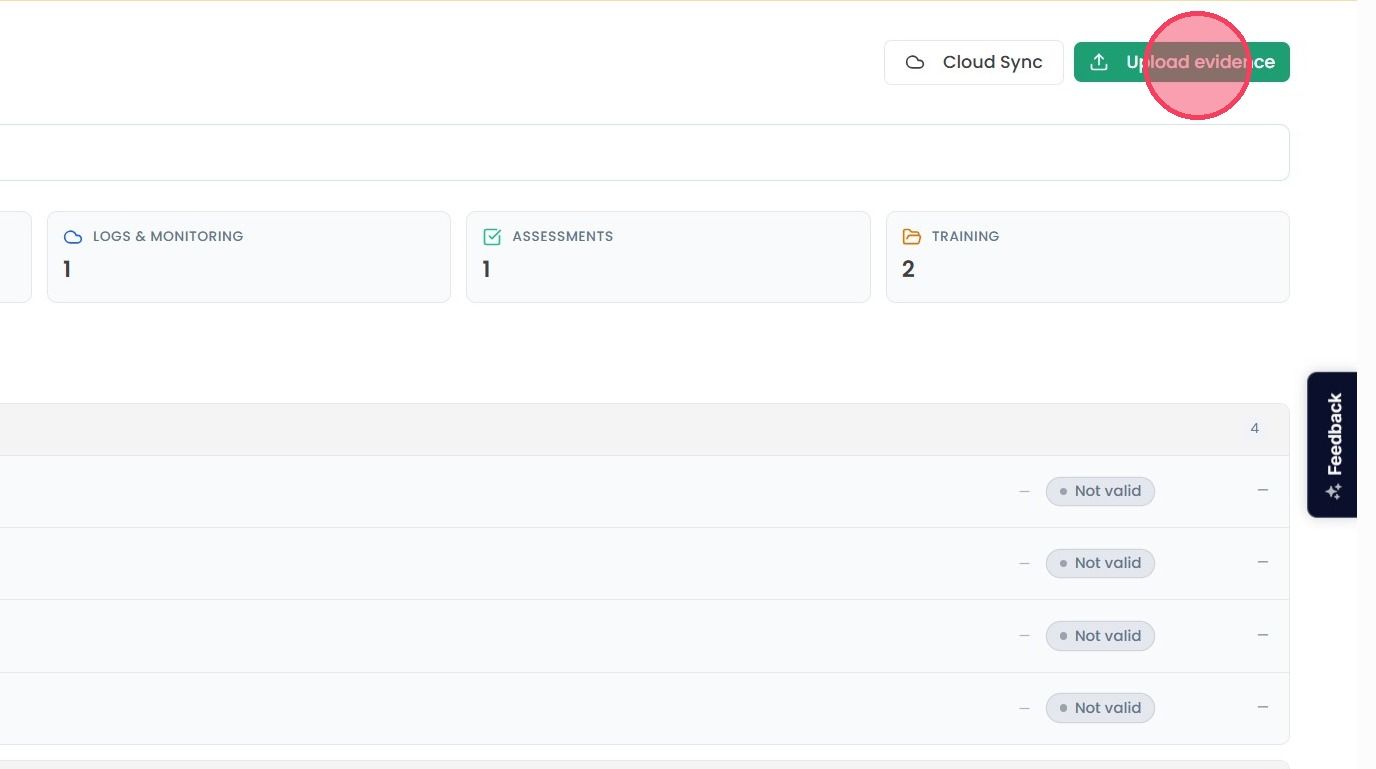Open the Training category card
Screen dimensions: 1376x769
(1087, 257)
